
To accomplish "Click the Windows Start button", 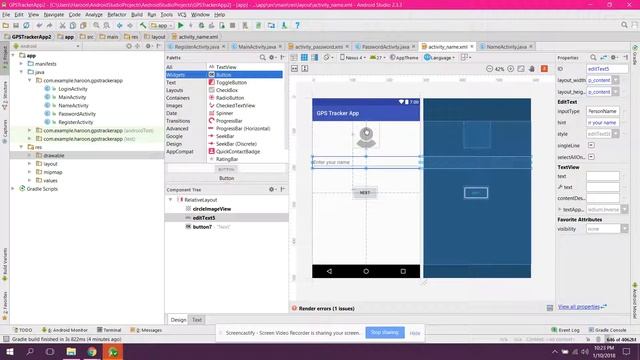I will (x=9, y=351).
